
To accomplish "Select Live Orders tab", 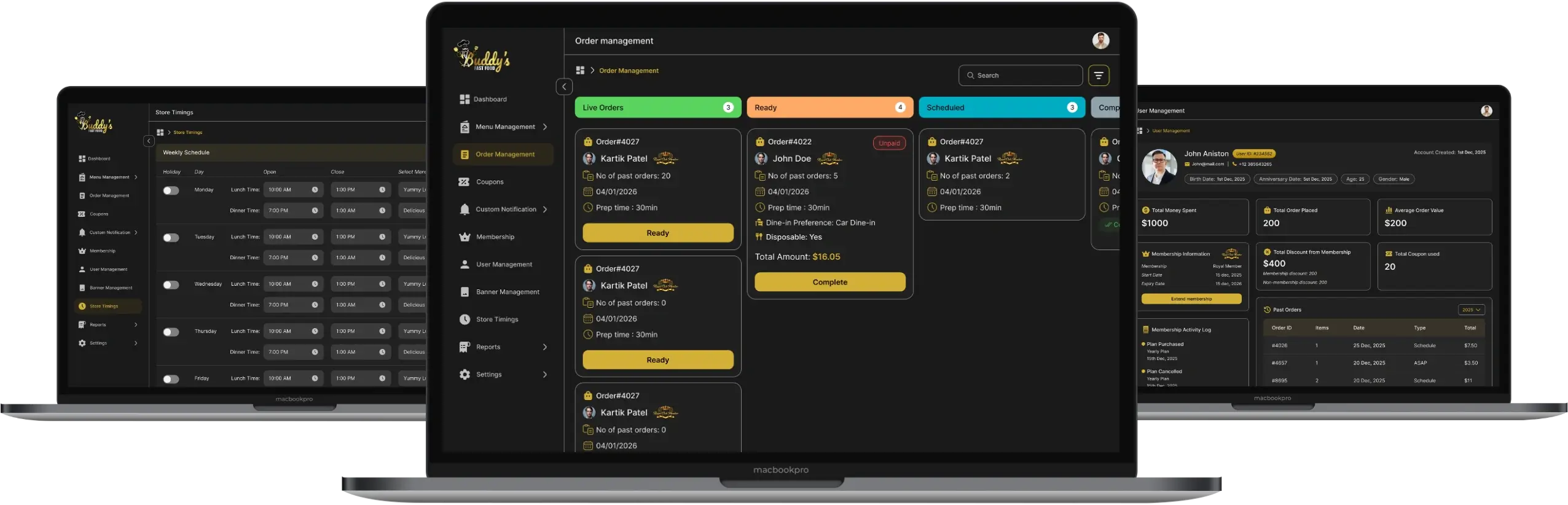I will pyautogui.click(x=657, y=108).
